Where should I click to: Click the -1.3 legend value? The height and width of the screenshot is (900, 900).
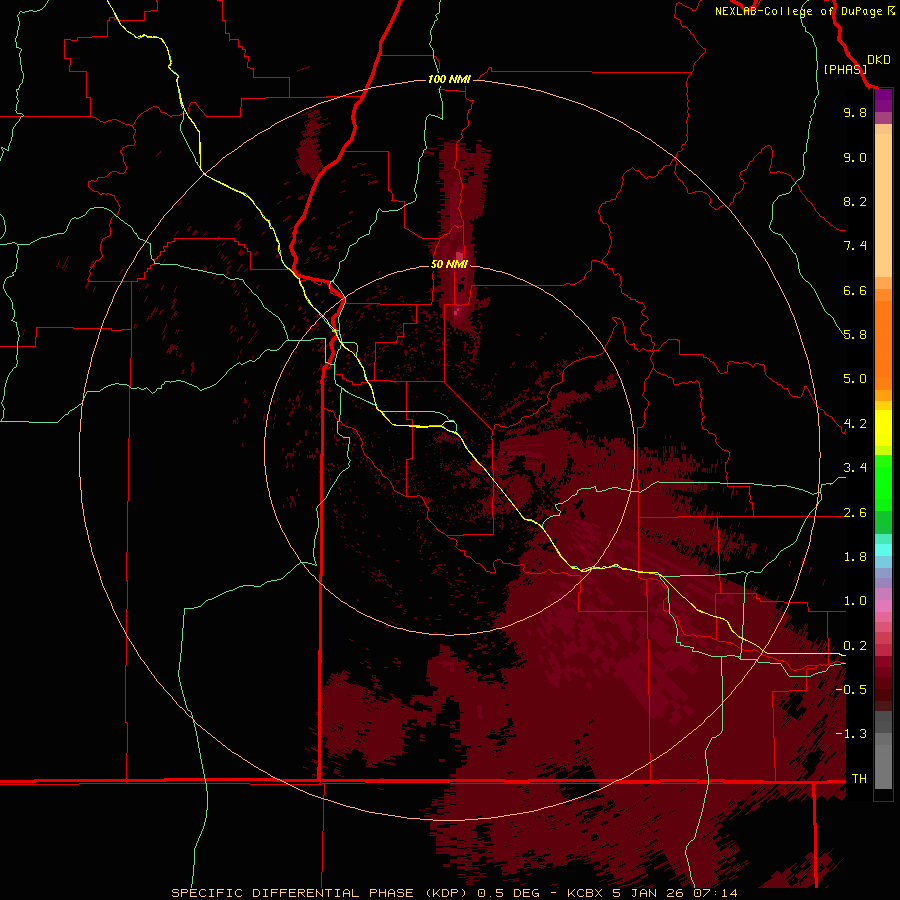pos(851,734)
